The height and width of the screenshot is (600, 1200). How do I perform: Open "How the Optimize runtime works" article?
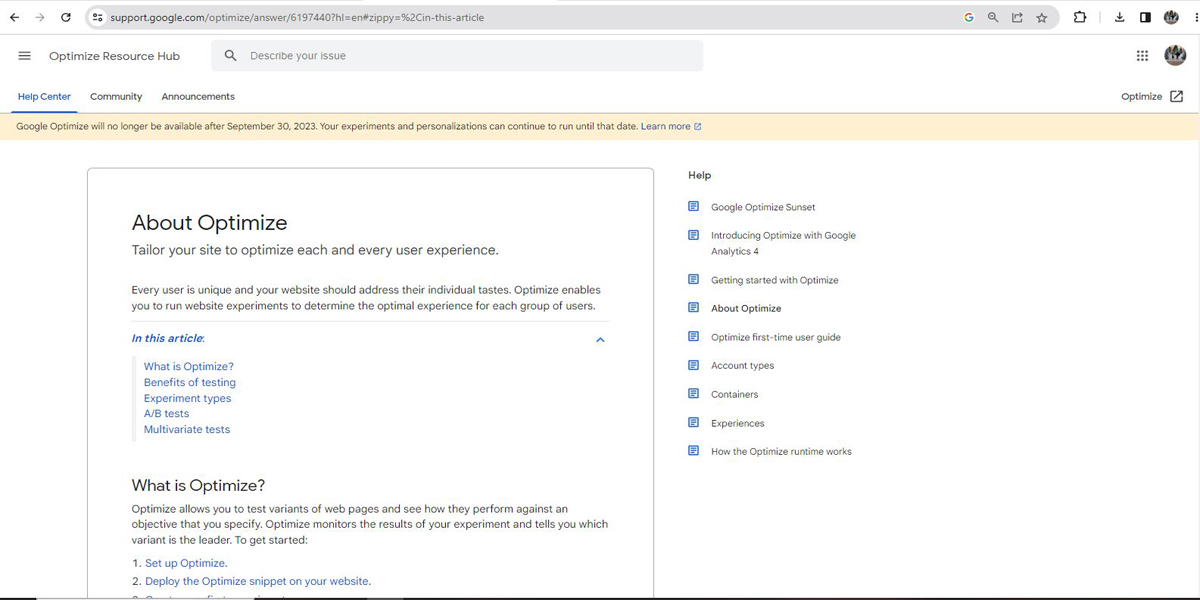coord(781,452)
